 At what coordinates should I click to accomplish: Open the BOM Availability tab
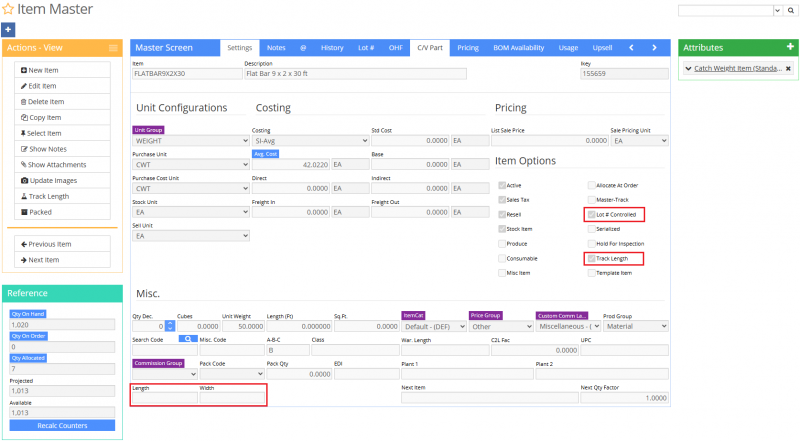click(x=518, y=47)
